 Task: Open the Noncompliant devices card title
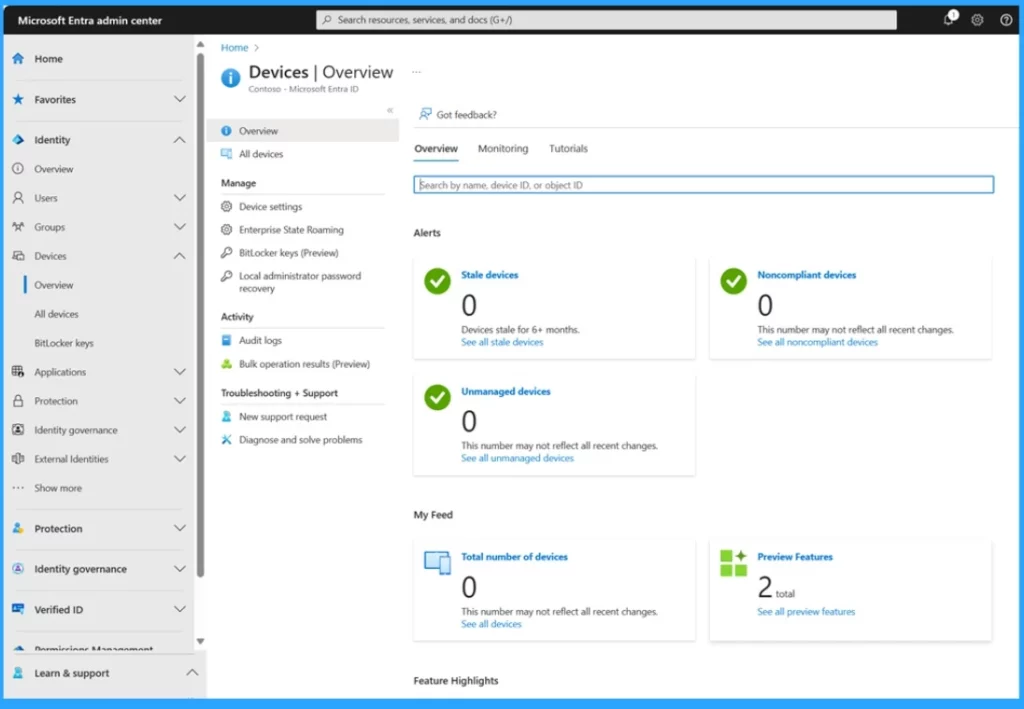pos(807,275)
